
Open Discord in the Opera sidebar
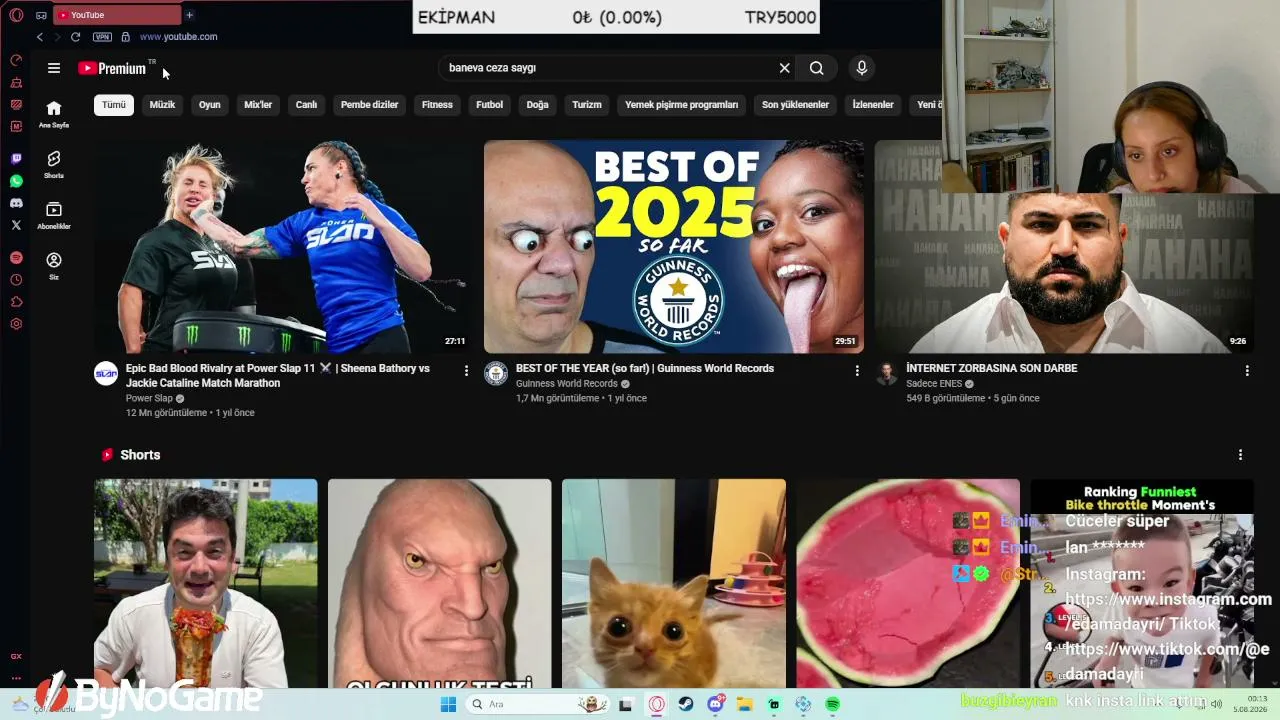click(16, 203)
